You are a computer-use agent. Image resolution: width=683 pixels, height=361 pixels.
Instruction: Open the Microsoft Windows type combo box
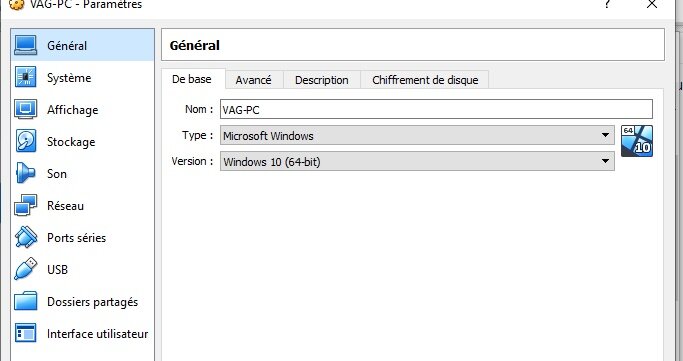click(x=417, y=135)
